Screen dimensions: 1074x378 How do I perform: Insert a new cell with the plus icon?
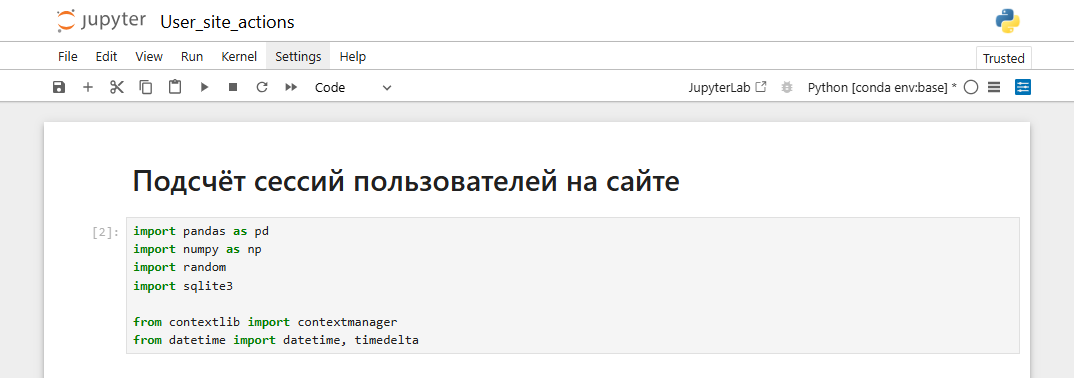pyautogui.click(x=88, y=88)
